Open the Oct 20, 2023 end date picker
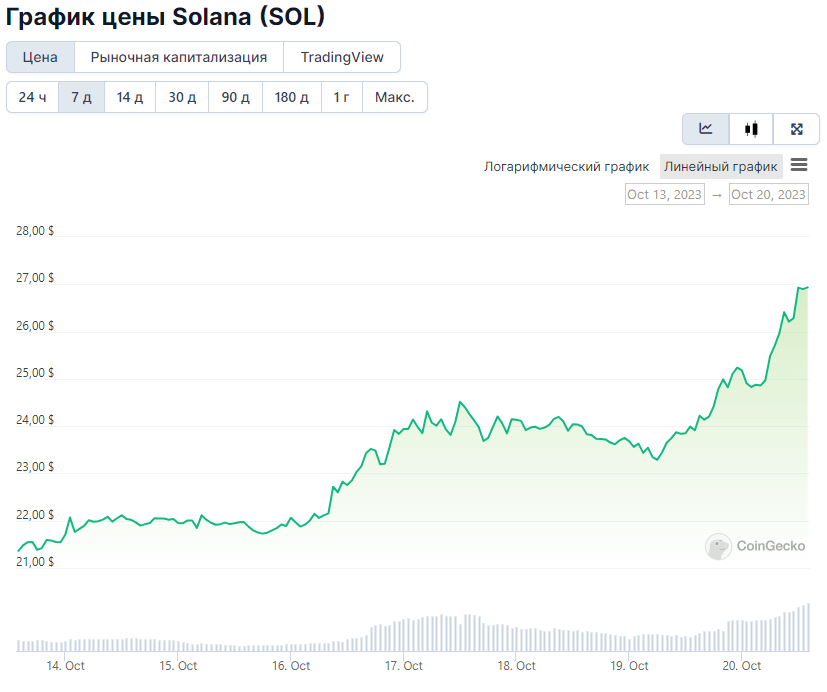Viewport: 827px width, 692px height. pos(768,194)
